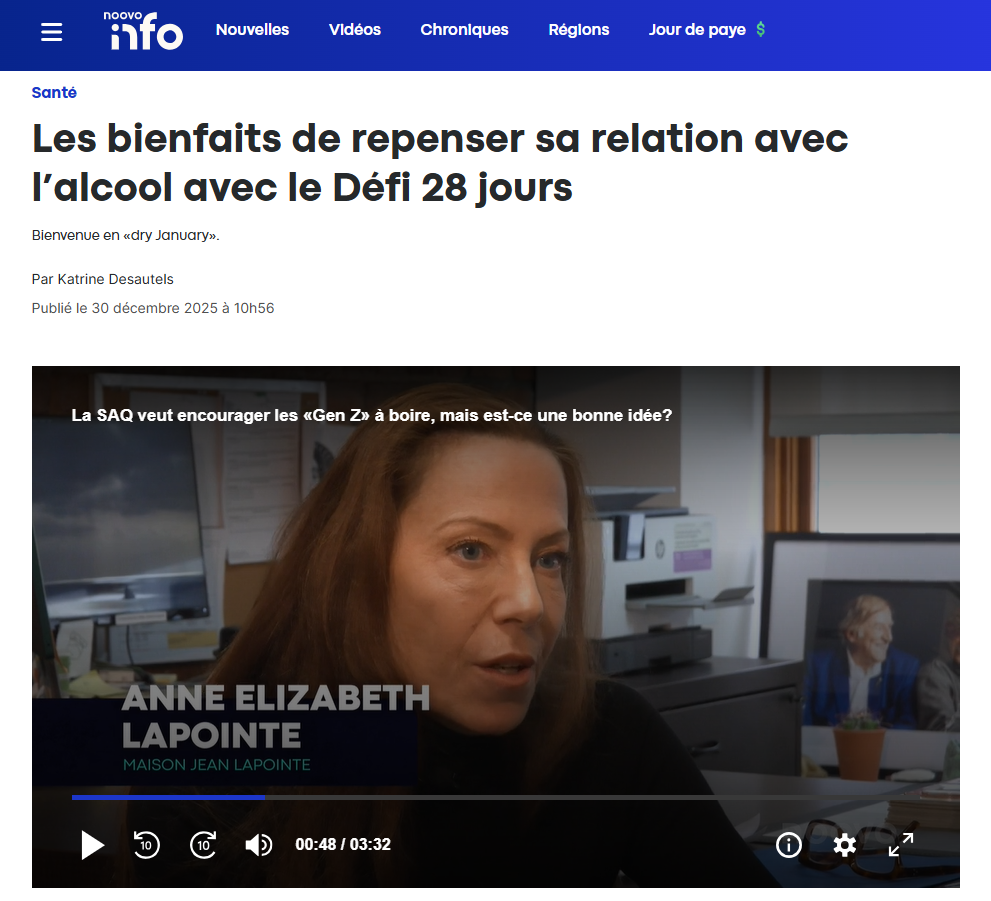Click the video title about SAQ
The height and width of the screenshot is (901, 991).
coord(372,415)
